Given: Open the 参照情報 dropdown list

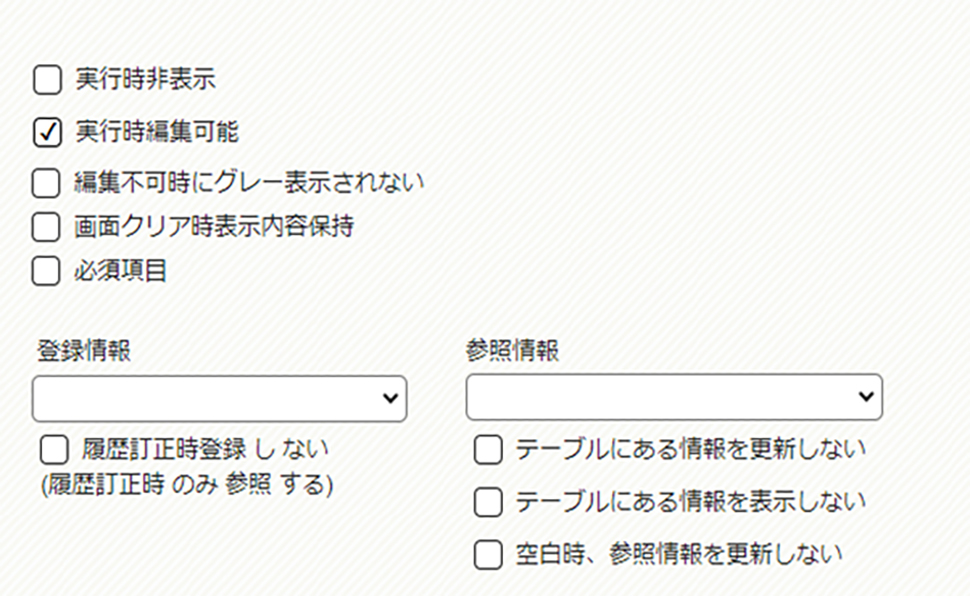Looking at the screenshot, I should (674, 397).
